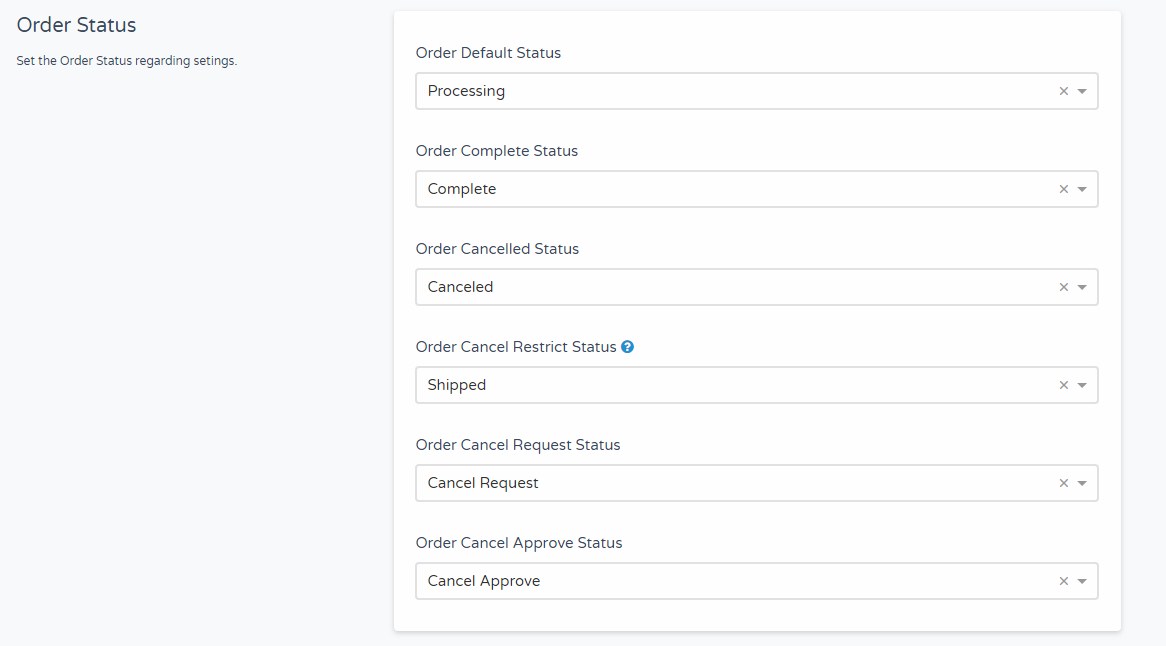1166x646 pixels.
Task: Select the field showing Cancel Request
Action: (756, 483)
